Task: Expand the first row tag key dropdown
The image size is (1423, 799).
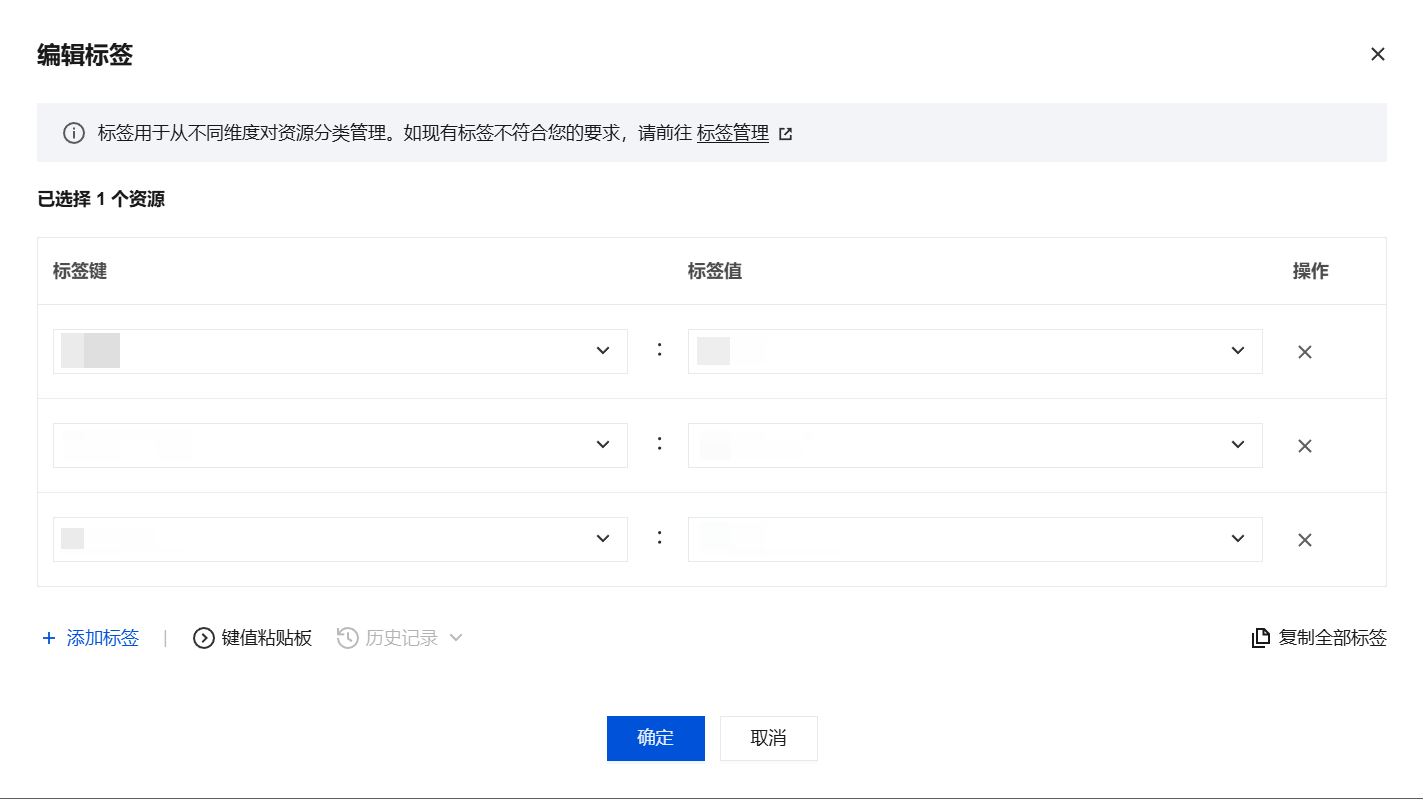Action: (602, 351)
